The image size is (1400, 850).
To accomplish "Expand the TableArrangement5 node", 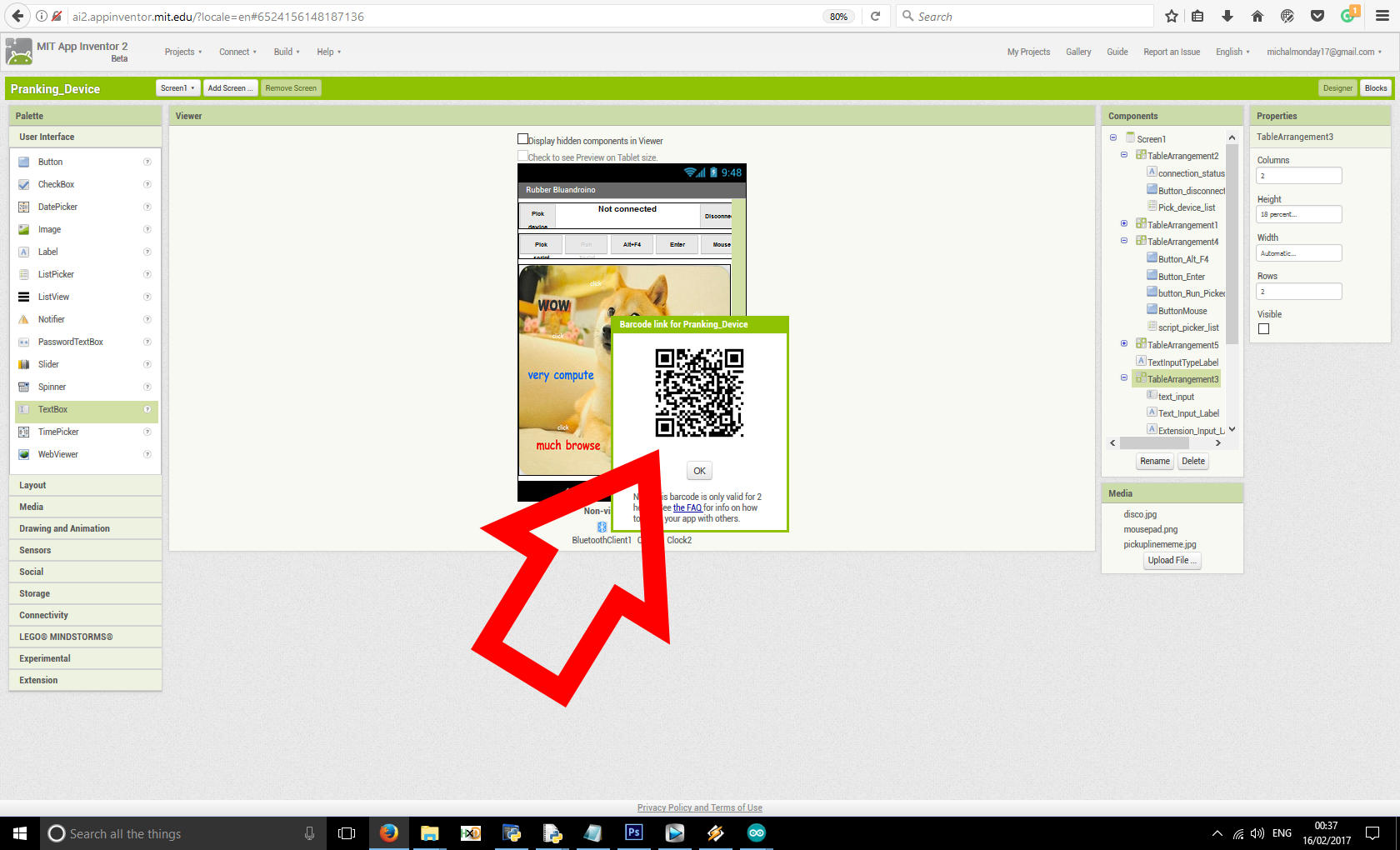I will click(x=1124, y=344).
